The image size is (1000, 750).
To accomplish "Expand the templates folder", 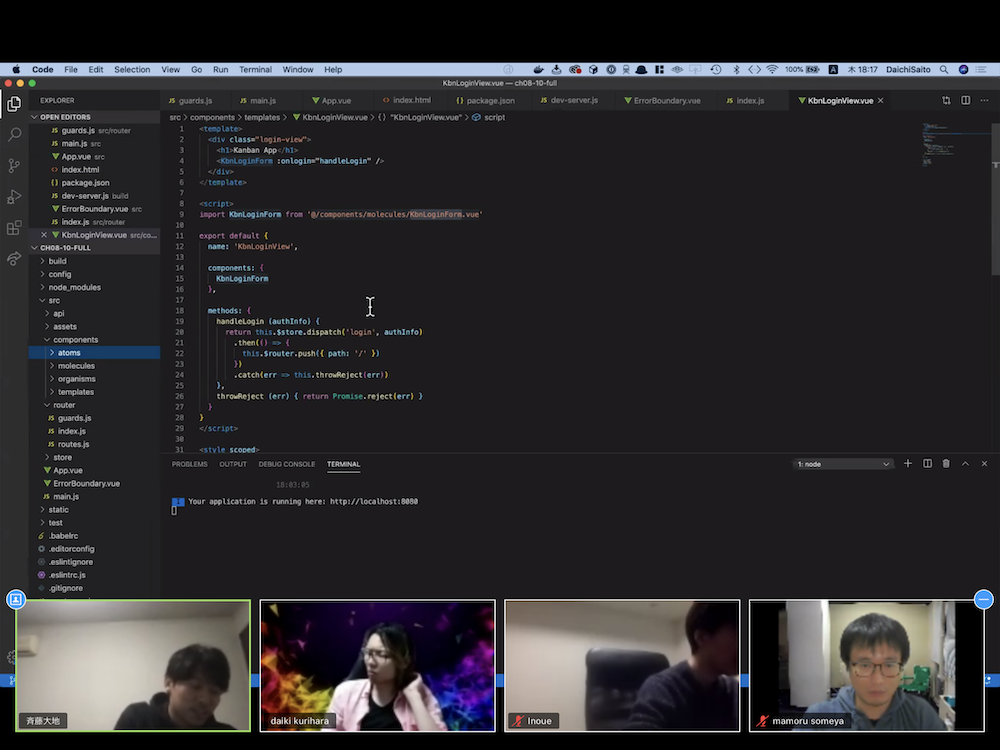I will 94,392.
